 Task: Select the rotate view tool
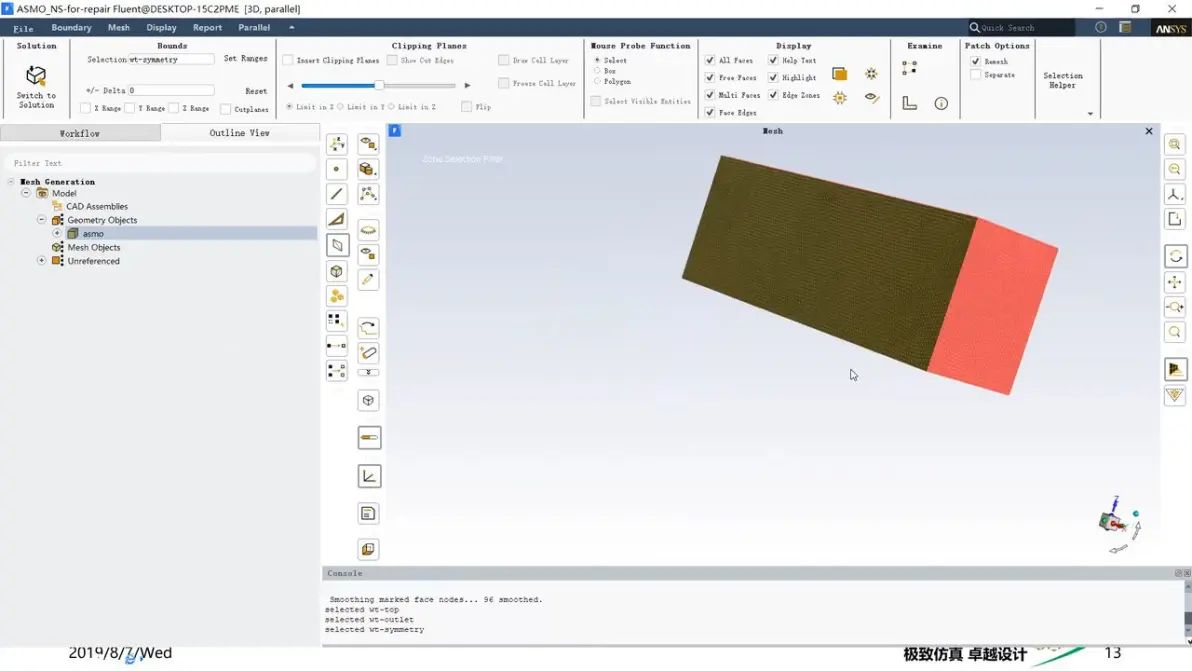point(1175,256)
